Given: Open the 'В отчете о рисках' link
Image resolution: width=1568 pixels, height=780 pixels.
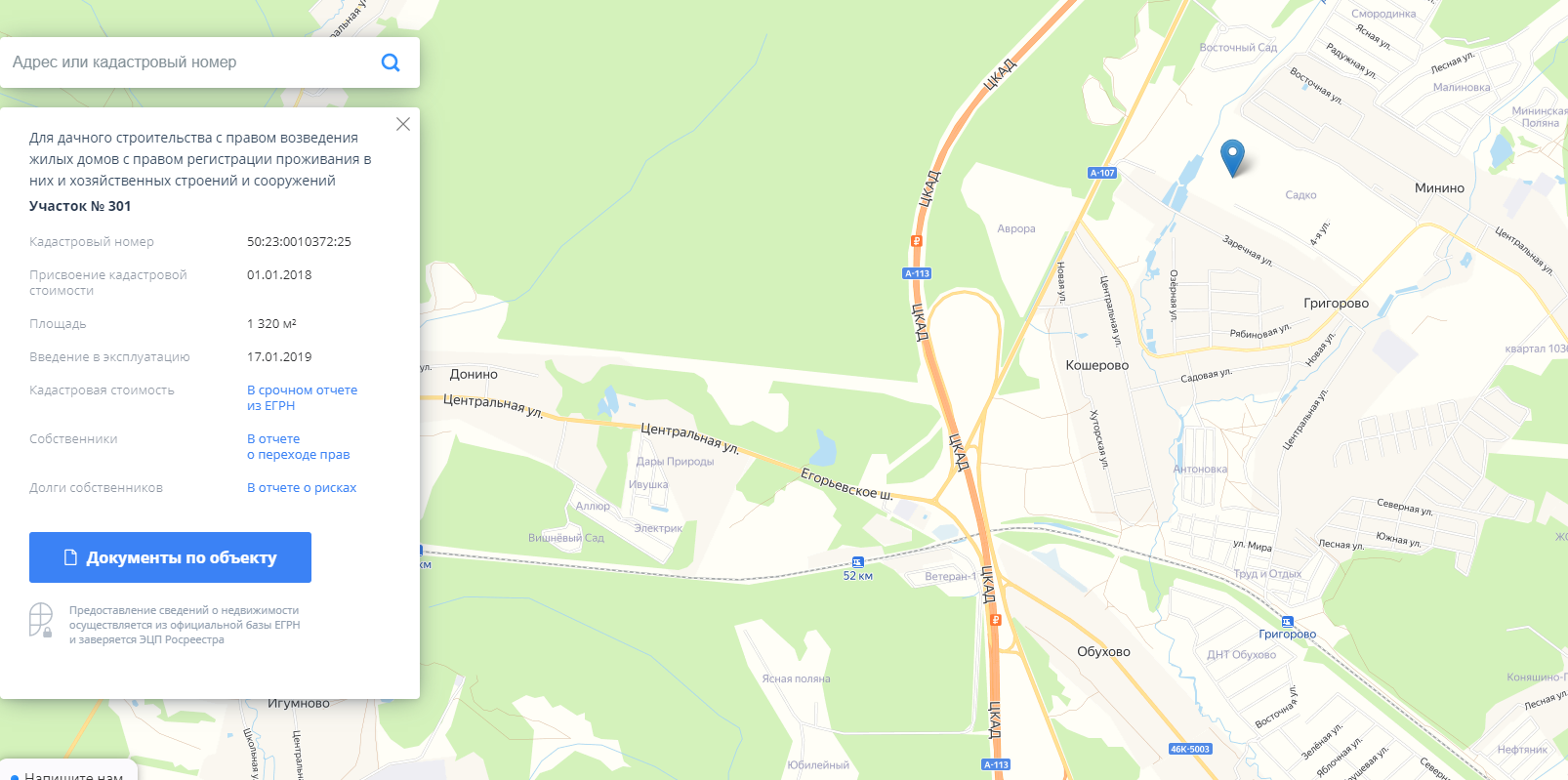Looking at the screenshot, I should [x=302, y=487].
